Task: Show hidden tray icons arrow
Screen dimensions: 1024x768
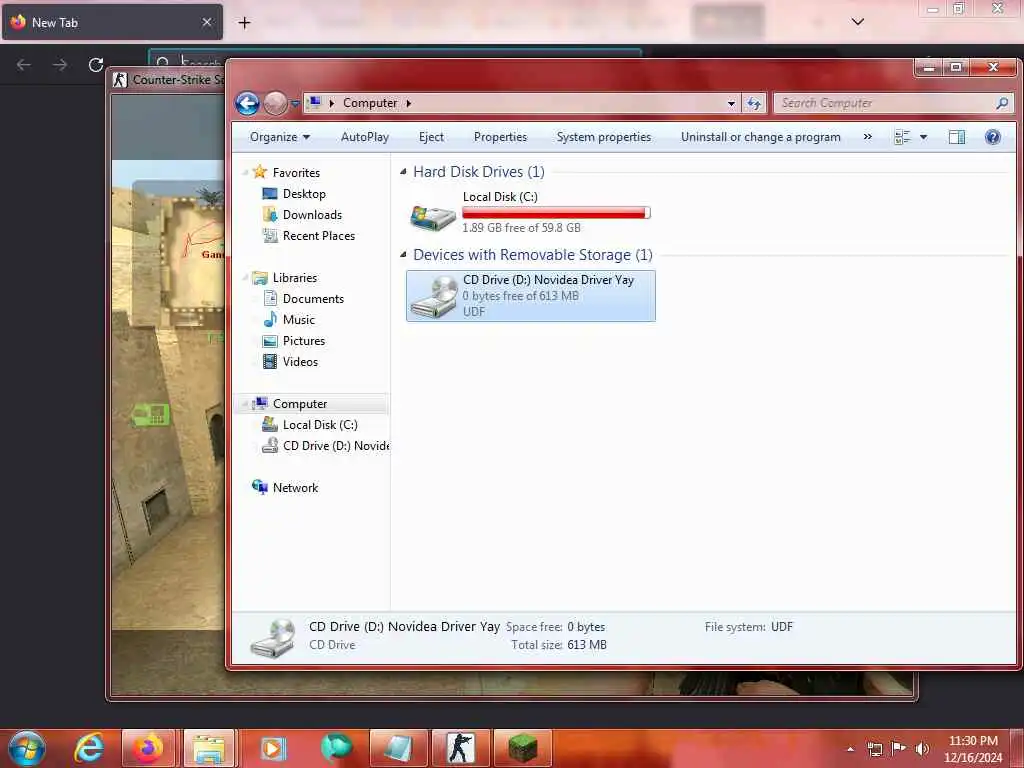Action: [850, 749]
